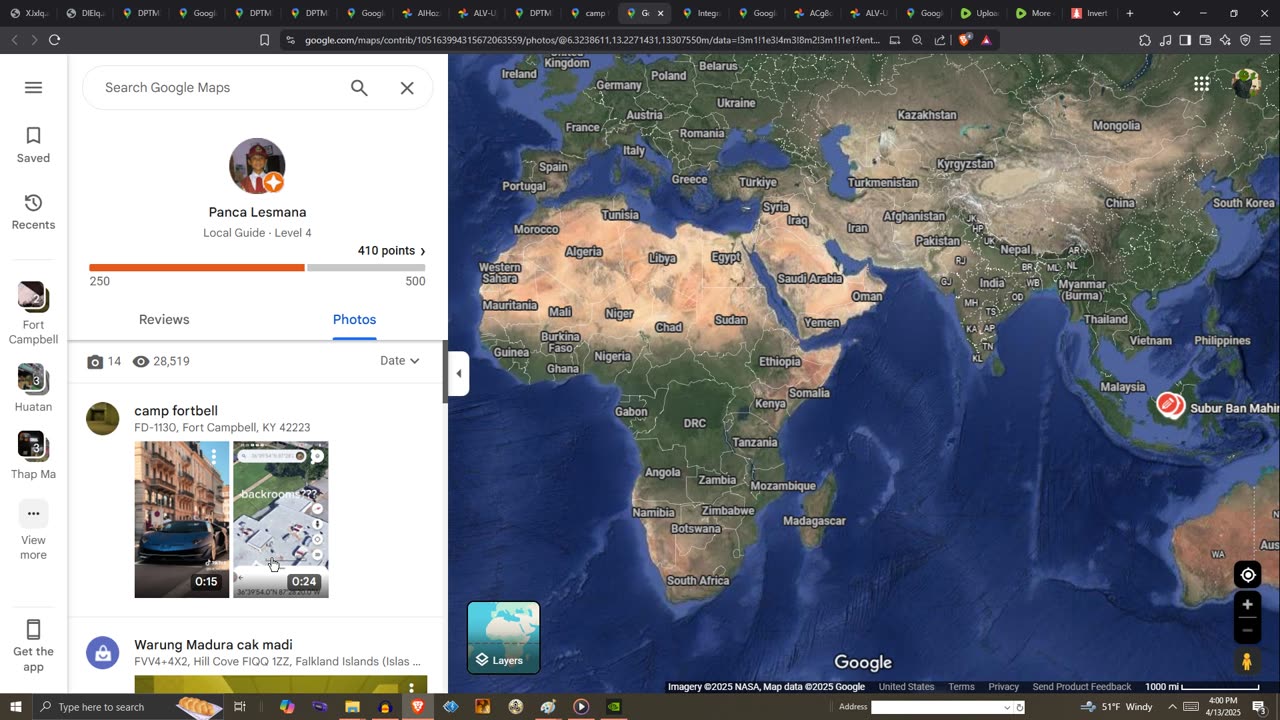Click the Search Google Maps input field
Image resolution: width=1280 pixels, height=720 pixels.
(x=220, y=88)
